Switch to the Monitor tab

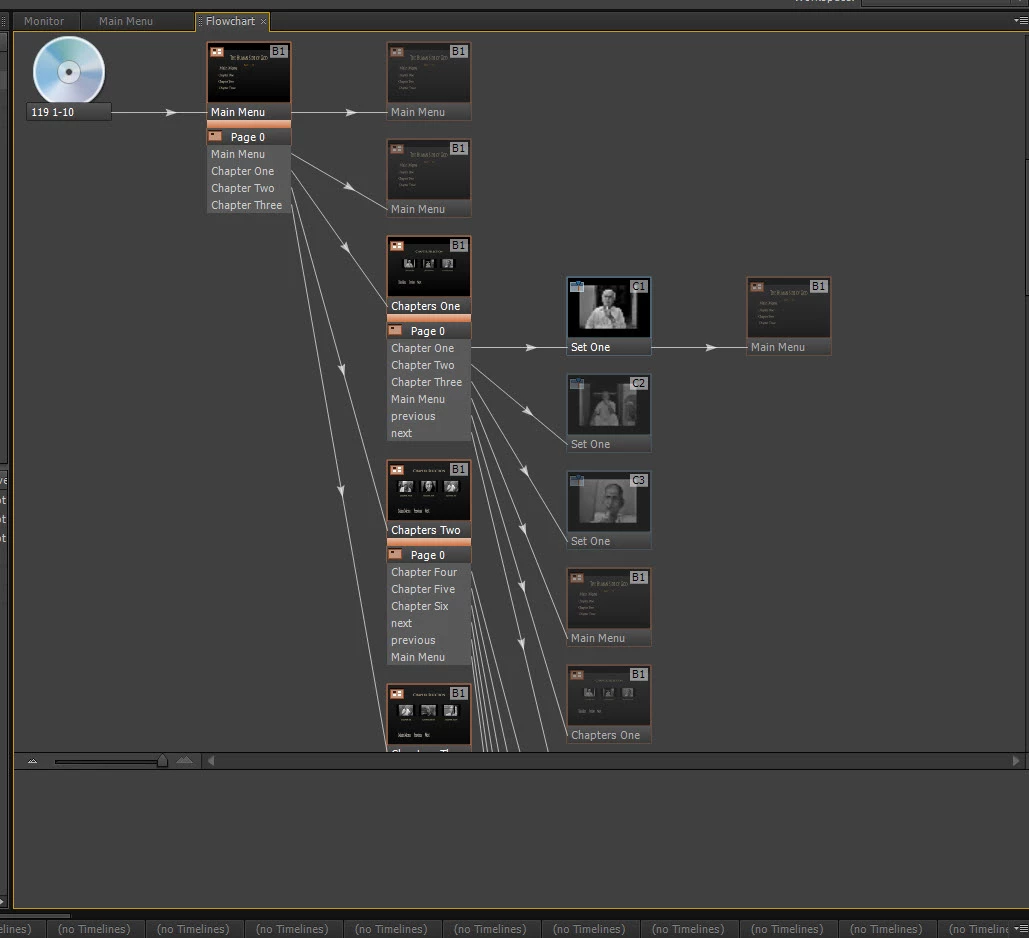pyautogui.click(x=44, y=21)
